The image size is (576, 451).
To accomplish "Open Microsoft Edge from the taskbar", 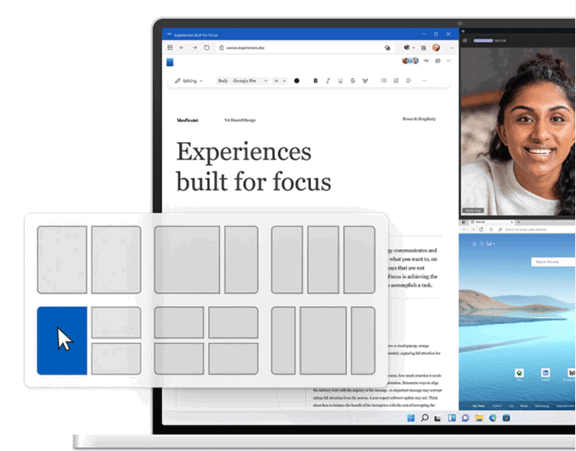I will pyautogui.click(x=493, y=418).
